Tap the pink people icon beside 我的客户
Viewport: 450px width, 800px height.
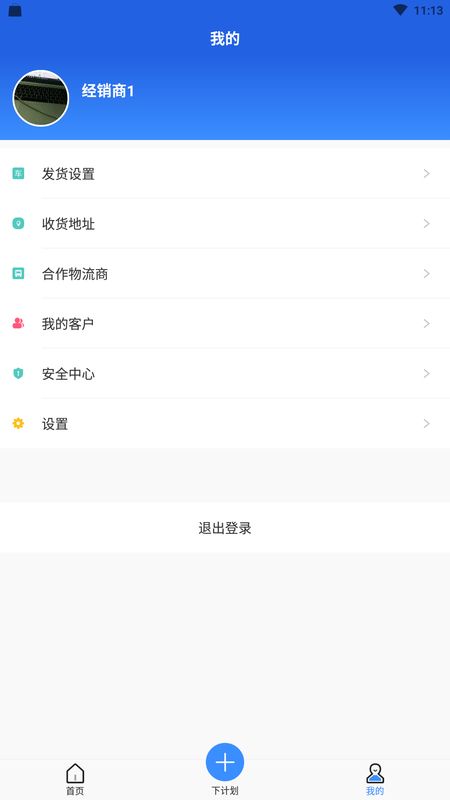pos(18,323)
